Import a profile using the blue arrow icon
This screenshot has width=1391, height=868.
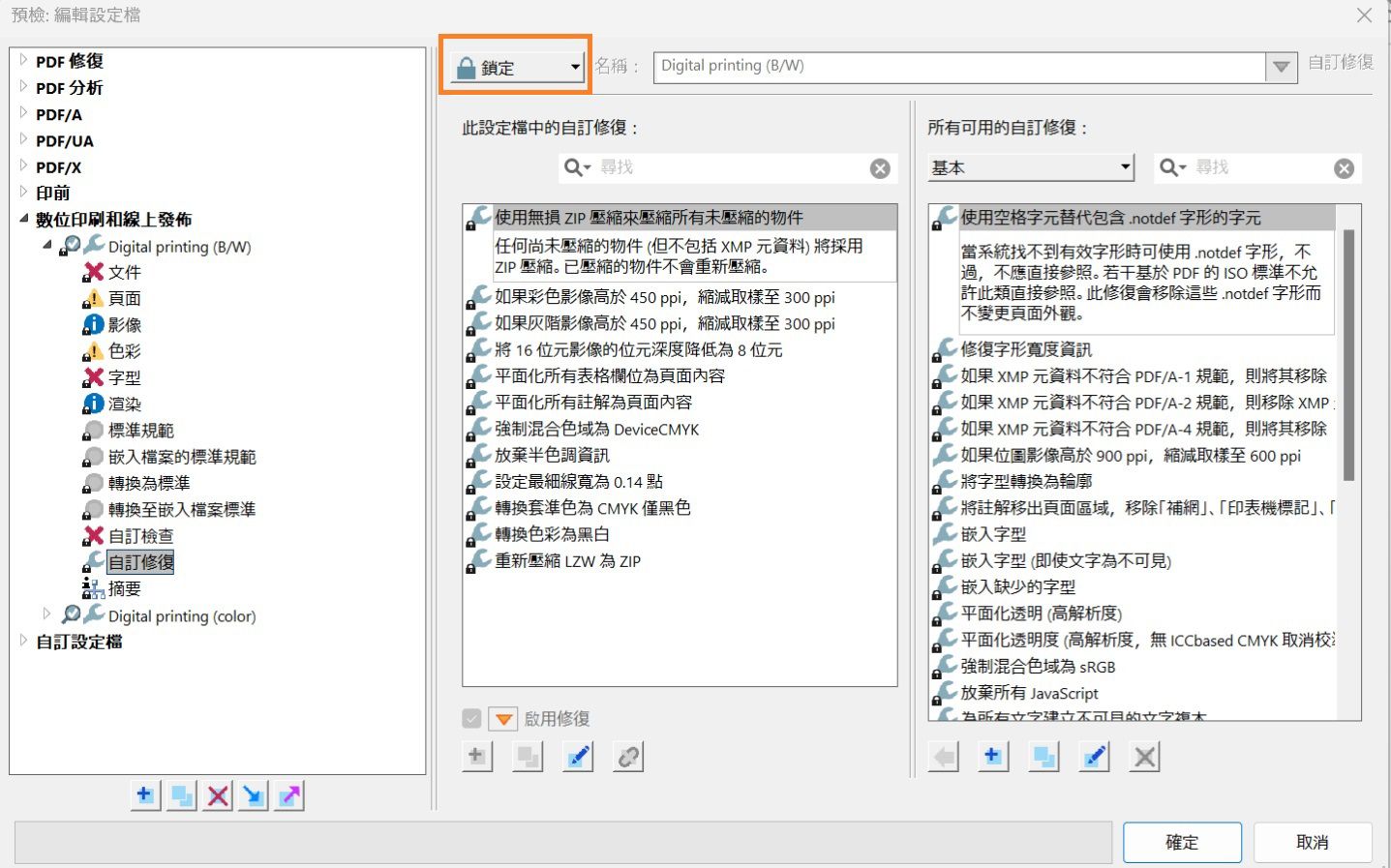coord(254,795)
